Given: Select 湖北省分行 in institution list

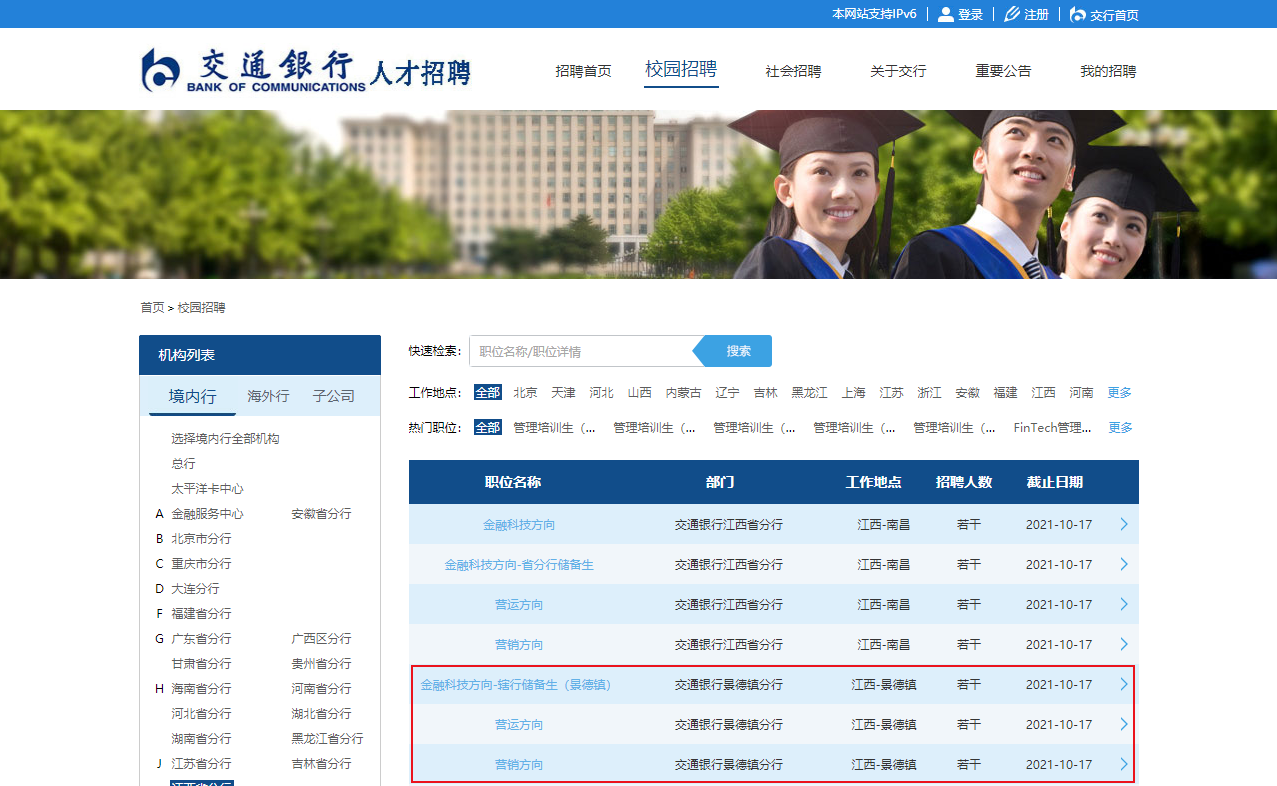Looking at the screenshot, I should pyautogui.click(x=321, y=714).
